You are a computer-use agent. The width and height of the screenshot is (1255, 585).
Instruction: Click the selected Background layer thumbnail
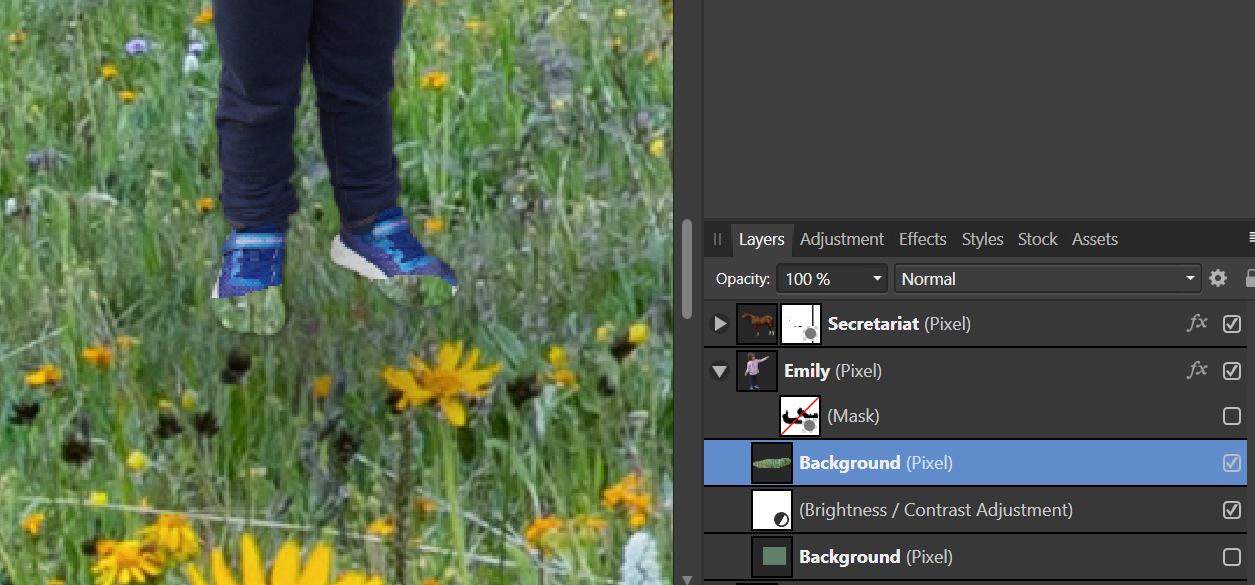coord(772,463)
